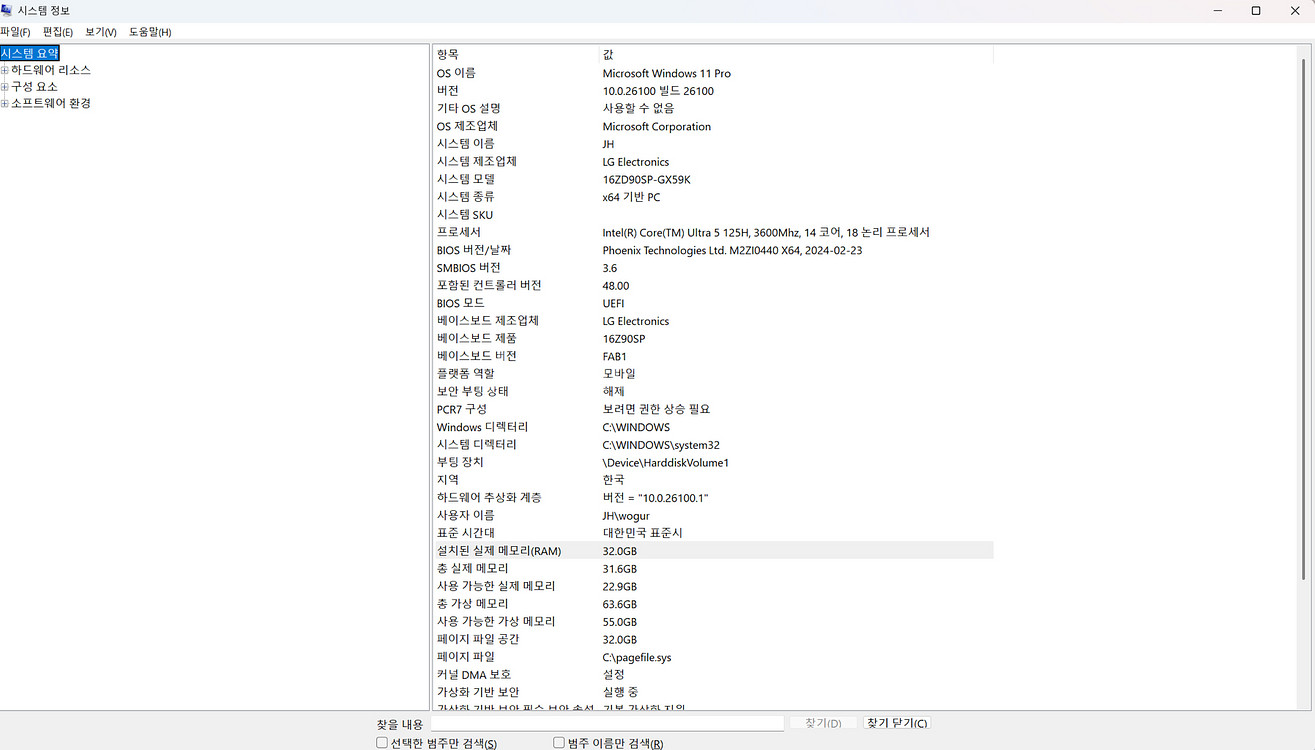Open the 편집(E) menu
Image resolution: width=1315 pixels, height=750 pixels.
60,31
